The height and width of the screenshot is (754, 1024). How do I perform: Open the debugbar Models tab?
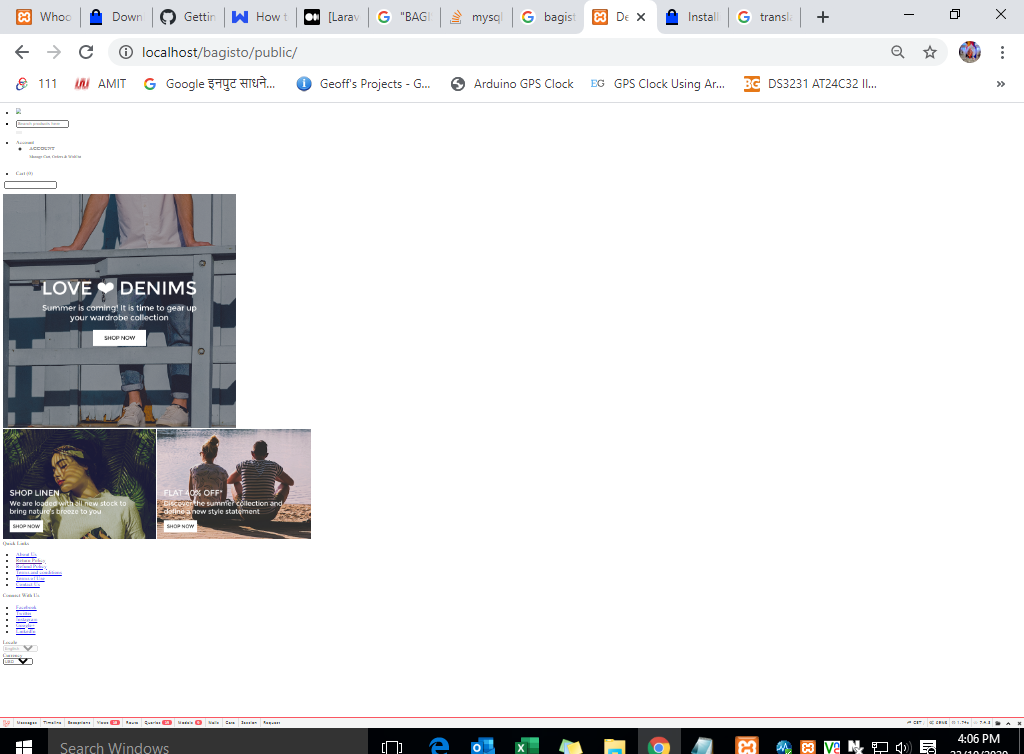(190, 723)
